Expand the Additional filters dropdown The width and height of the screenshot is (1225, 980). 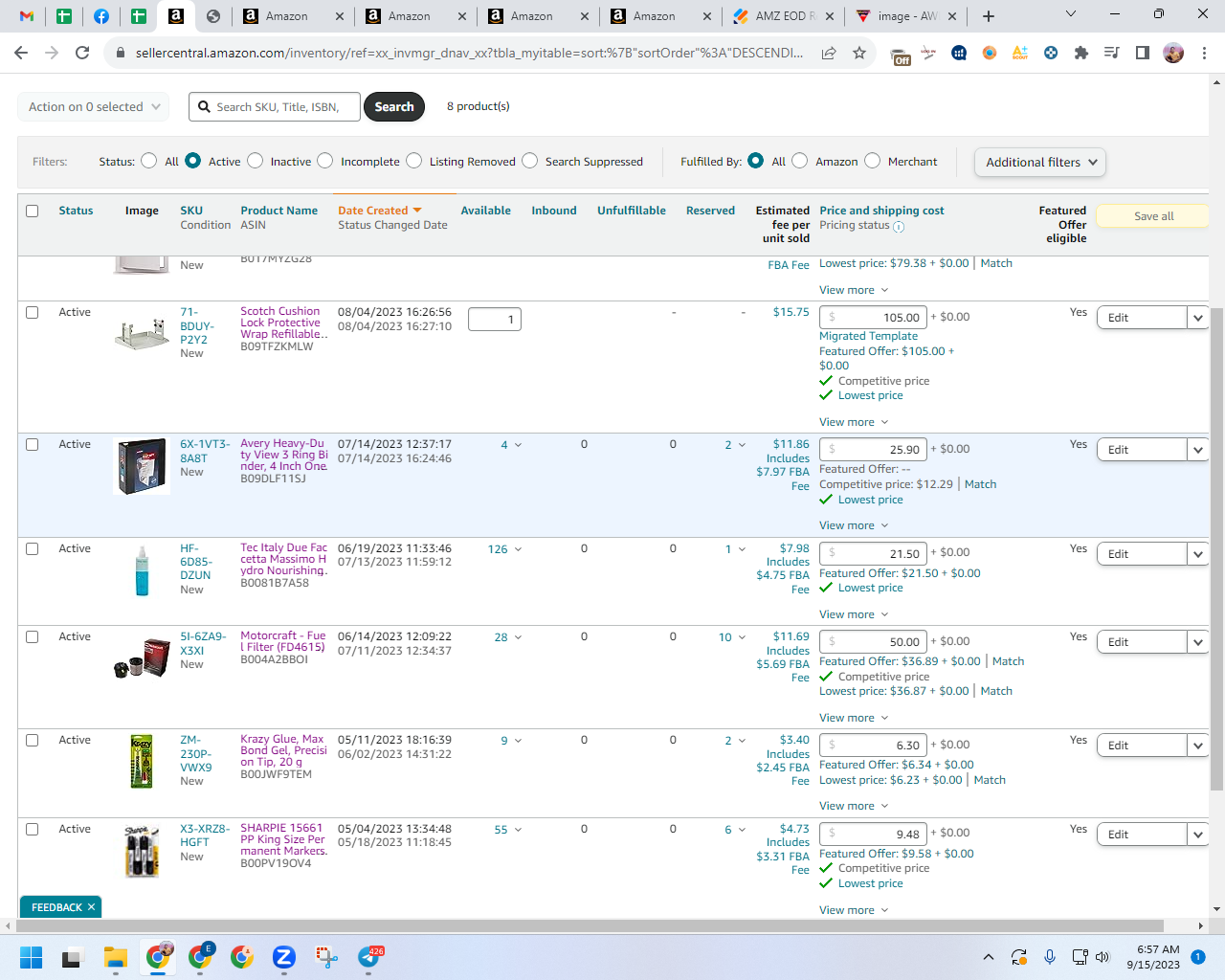click(1040, 162)
